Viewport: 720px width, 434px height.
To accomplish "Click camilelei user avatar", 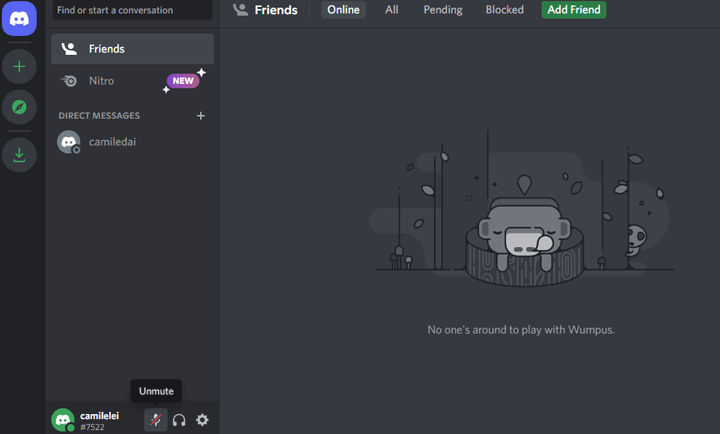I will tap(63, 420).
